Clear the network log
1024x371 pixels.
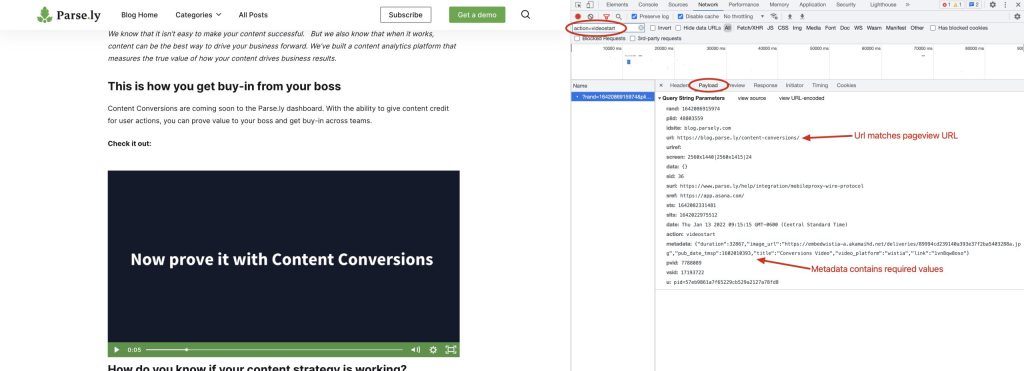590,16
